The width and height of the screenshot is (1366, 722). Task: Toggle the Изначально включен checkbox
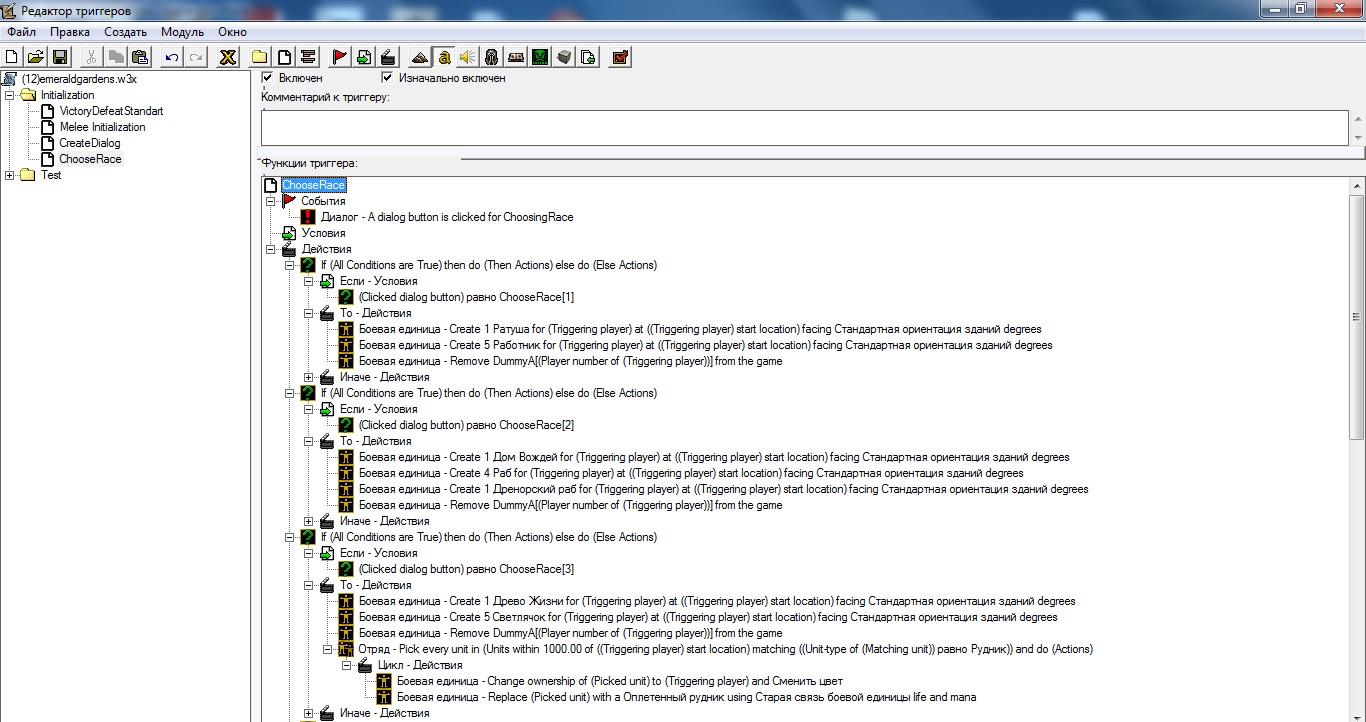[x=387, y=78]
